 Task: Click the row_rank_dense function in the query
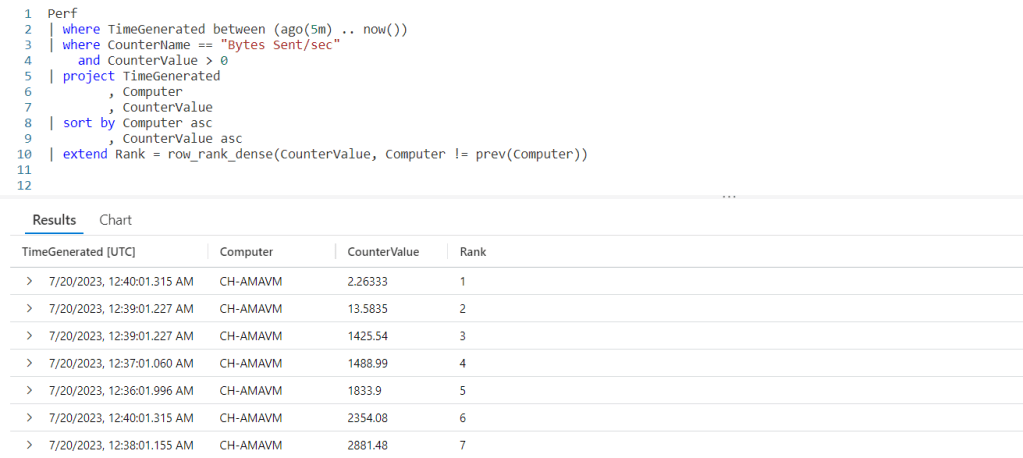pyautogui.click(x=219, y=155)
